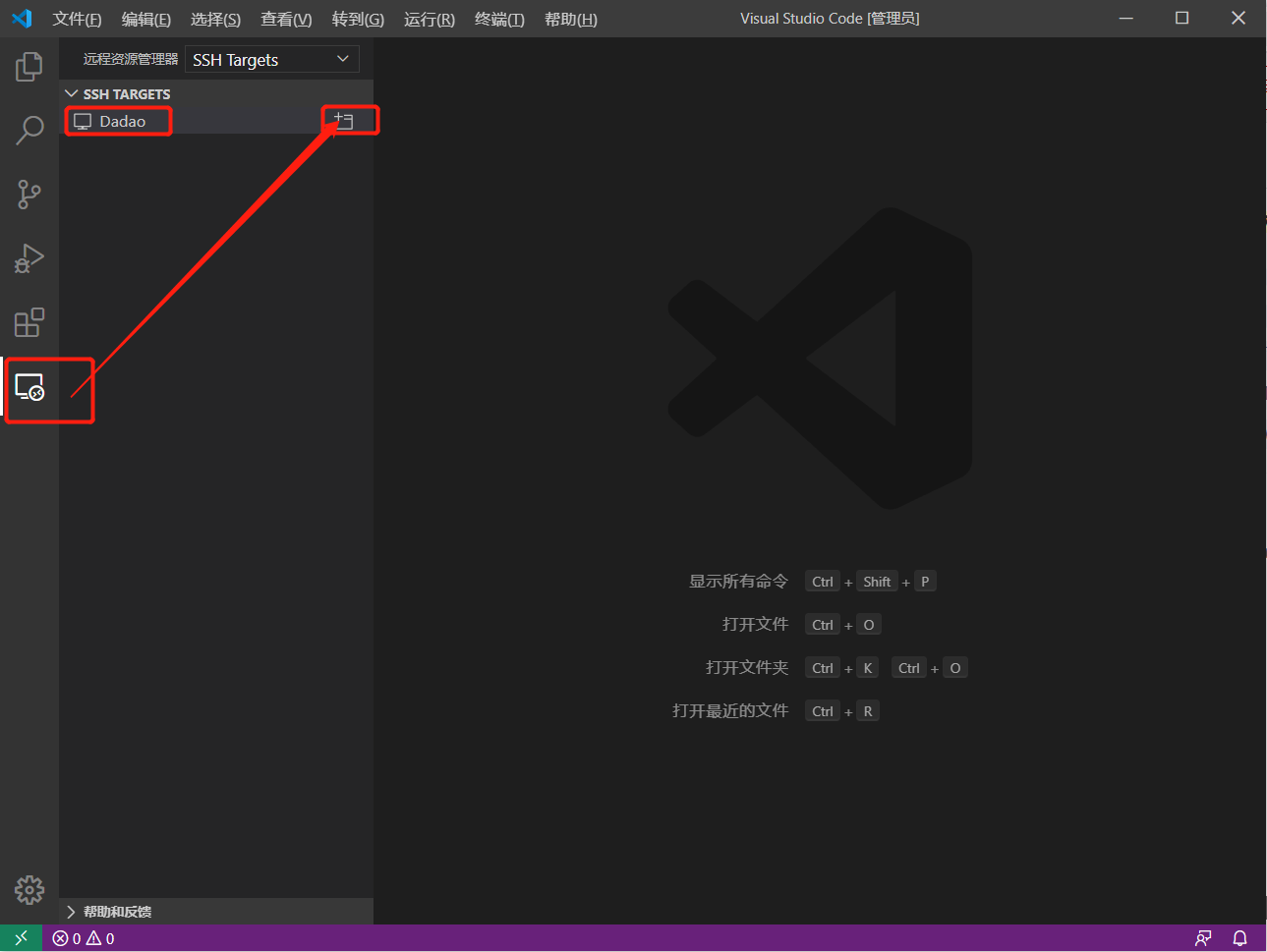Open the Source Control view icon

(29, 195)
